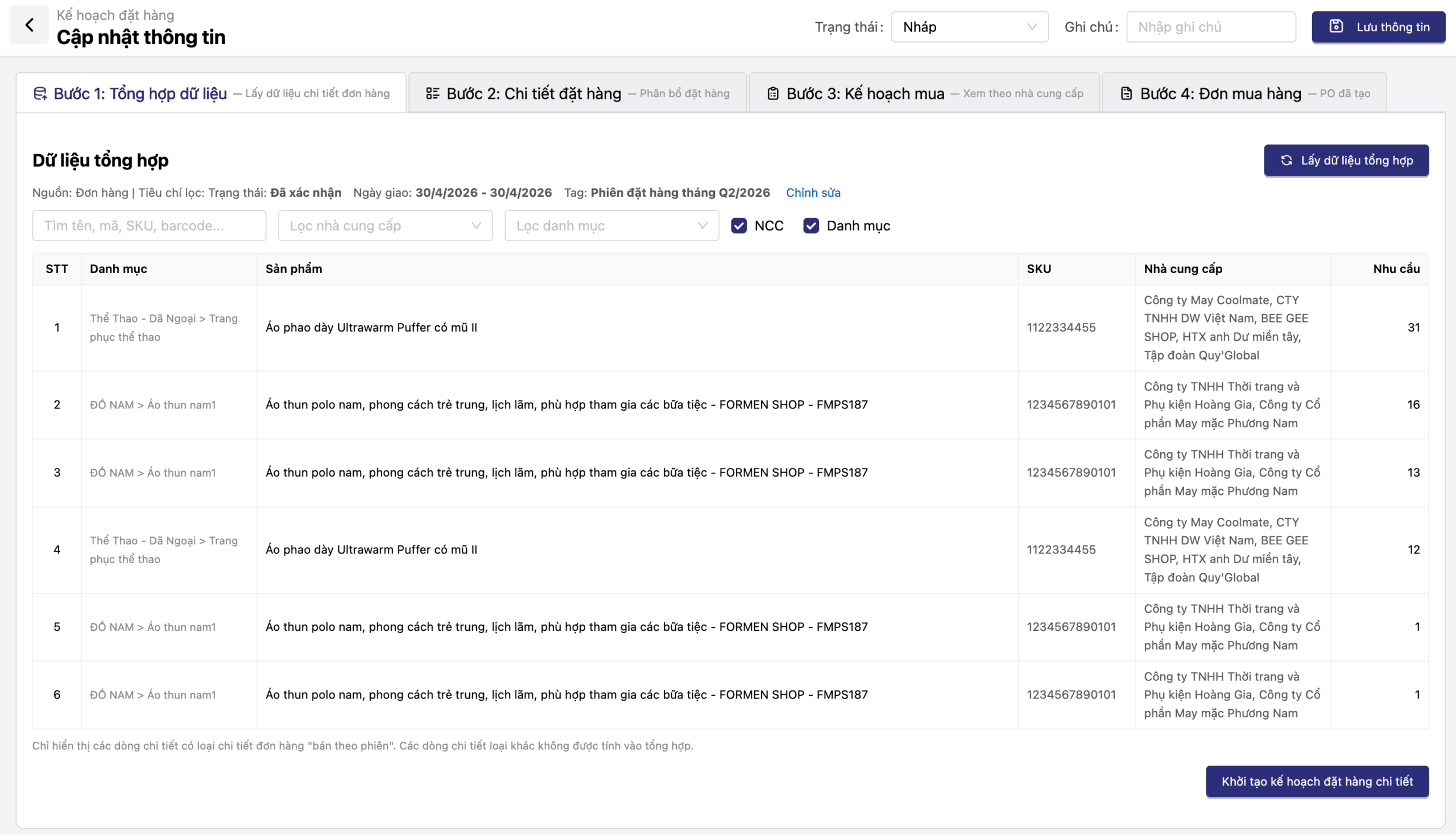Click the back arrow icon
The image size is (1456, 835).
coord(29,25)
